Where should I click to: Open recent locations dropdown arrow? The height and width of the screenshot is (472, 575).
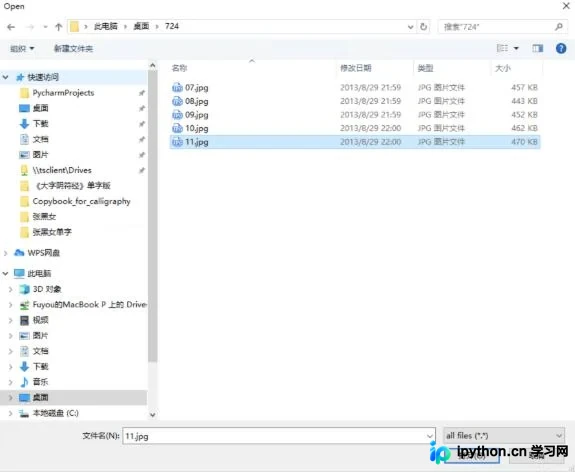pyautogui.click(x=45, y=27)
